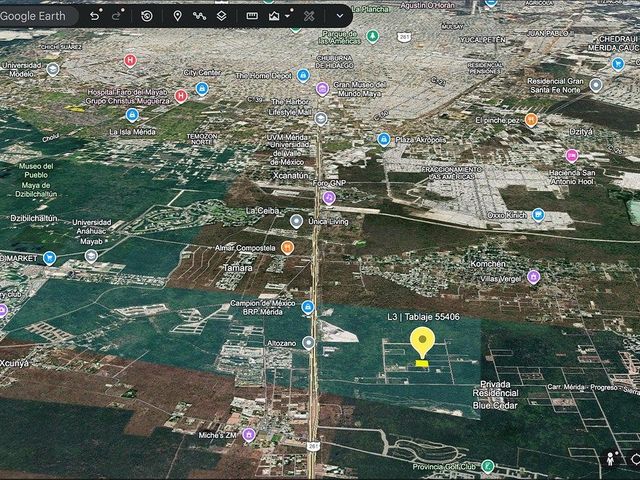Screen dimensions: 640x480
Task: Click the crossed tools icon in the toolbar
Action: tap(309, 16)
